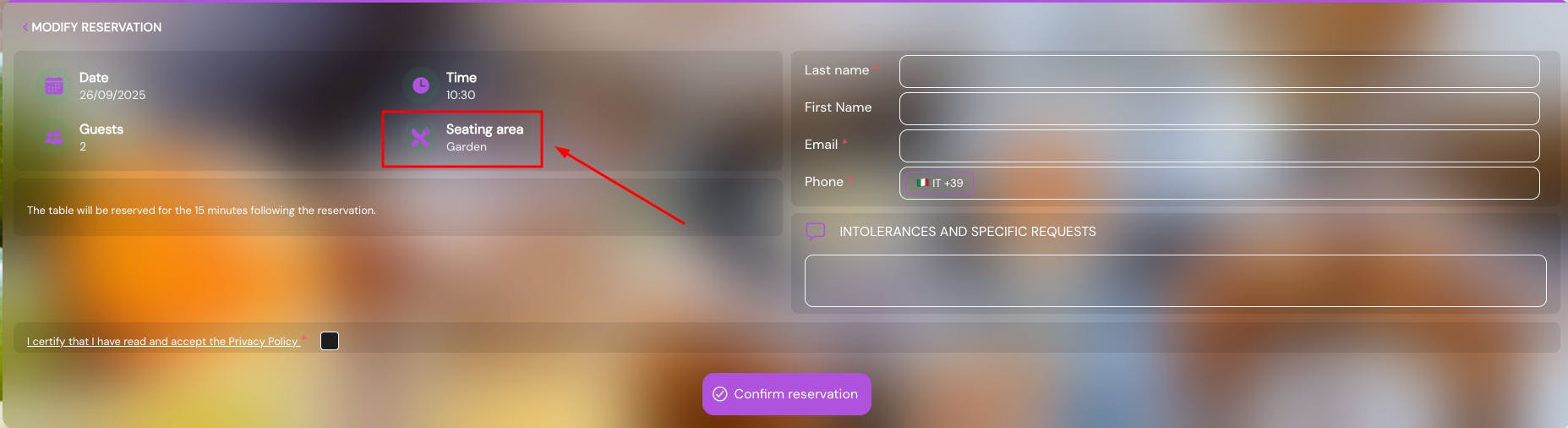1568x428 pixels.
Task: Click the Seating area utensils icon
Action: 420,137
